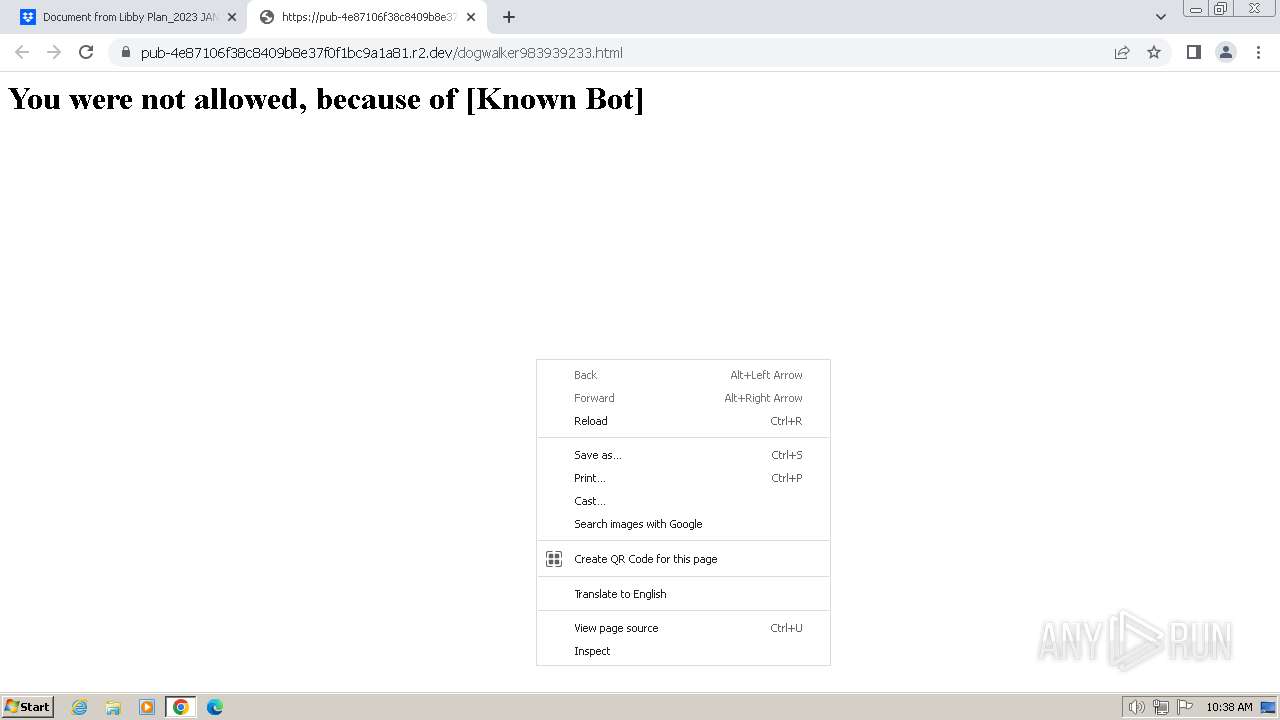Minimize the Chrome window

[1196, 8]
